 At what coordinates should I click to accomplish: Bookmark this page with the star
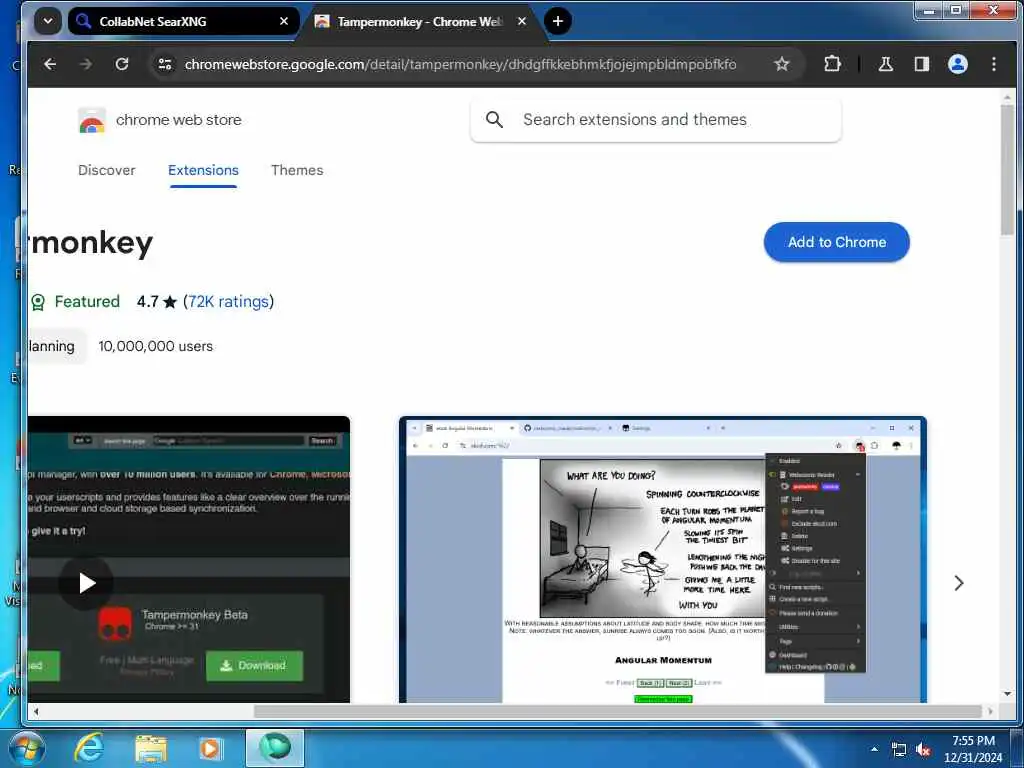(782, 64)
